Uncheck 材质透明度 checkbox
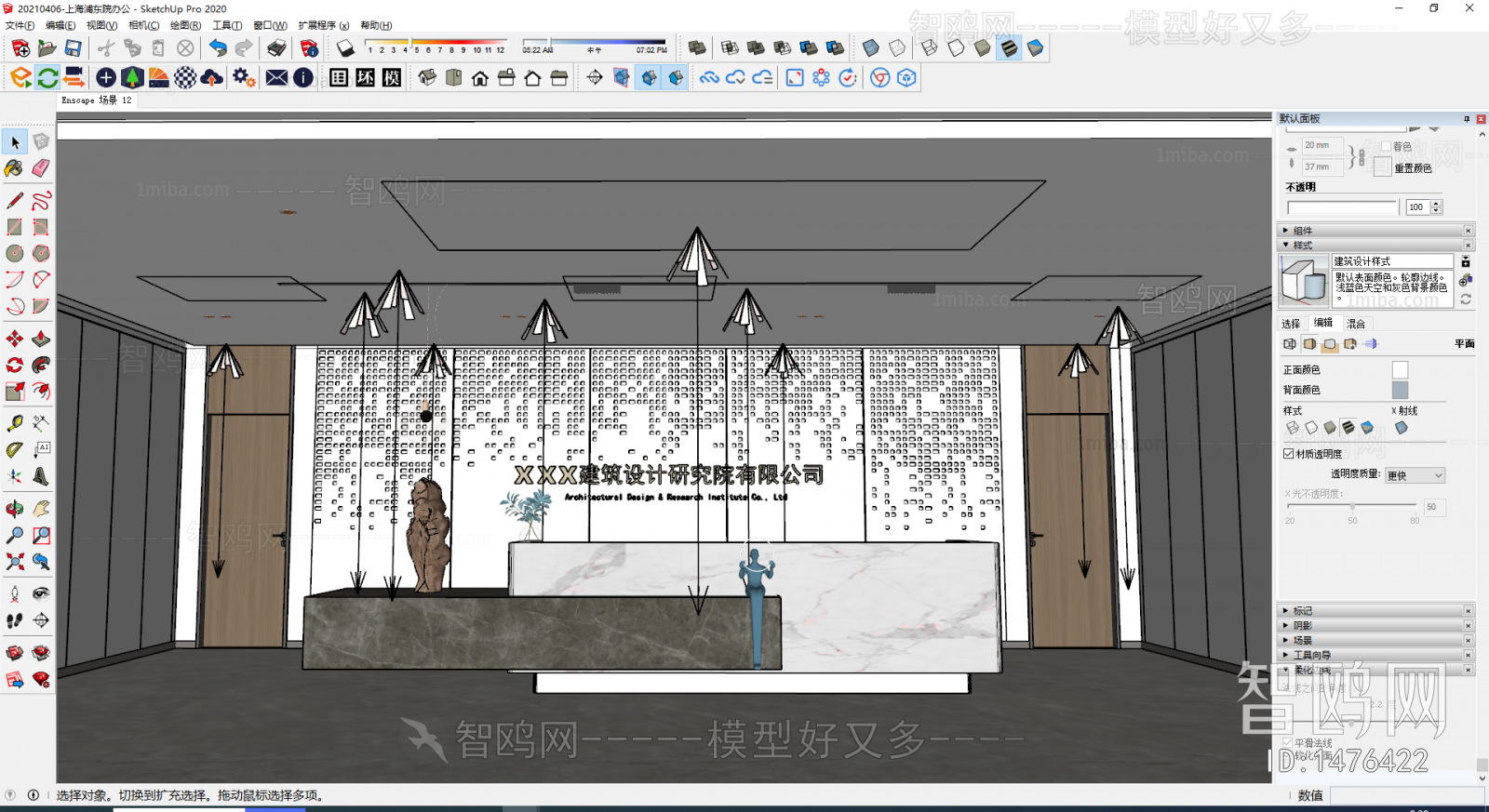 point(1289,454)
